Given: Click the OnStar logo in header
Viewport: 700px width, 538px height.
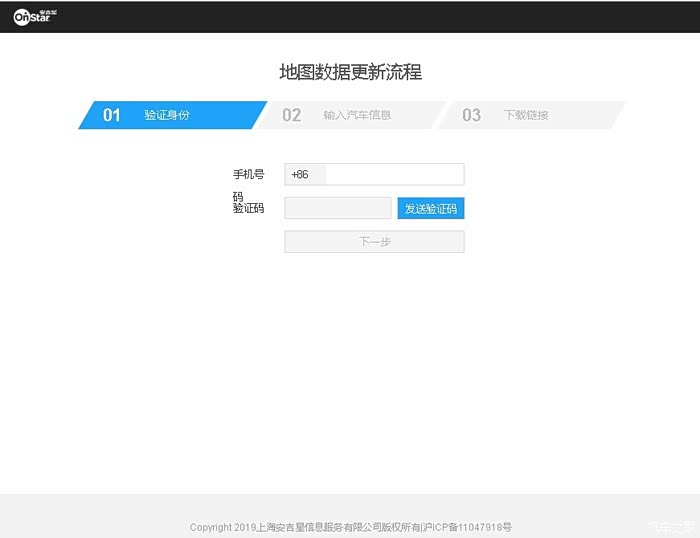Looking at the screenshot, I should click(35, 16).
